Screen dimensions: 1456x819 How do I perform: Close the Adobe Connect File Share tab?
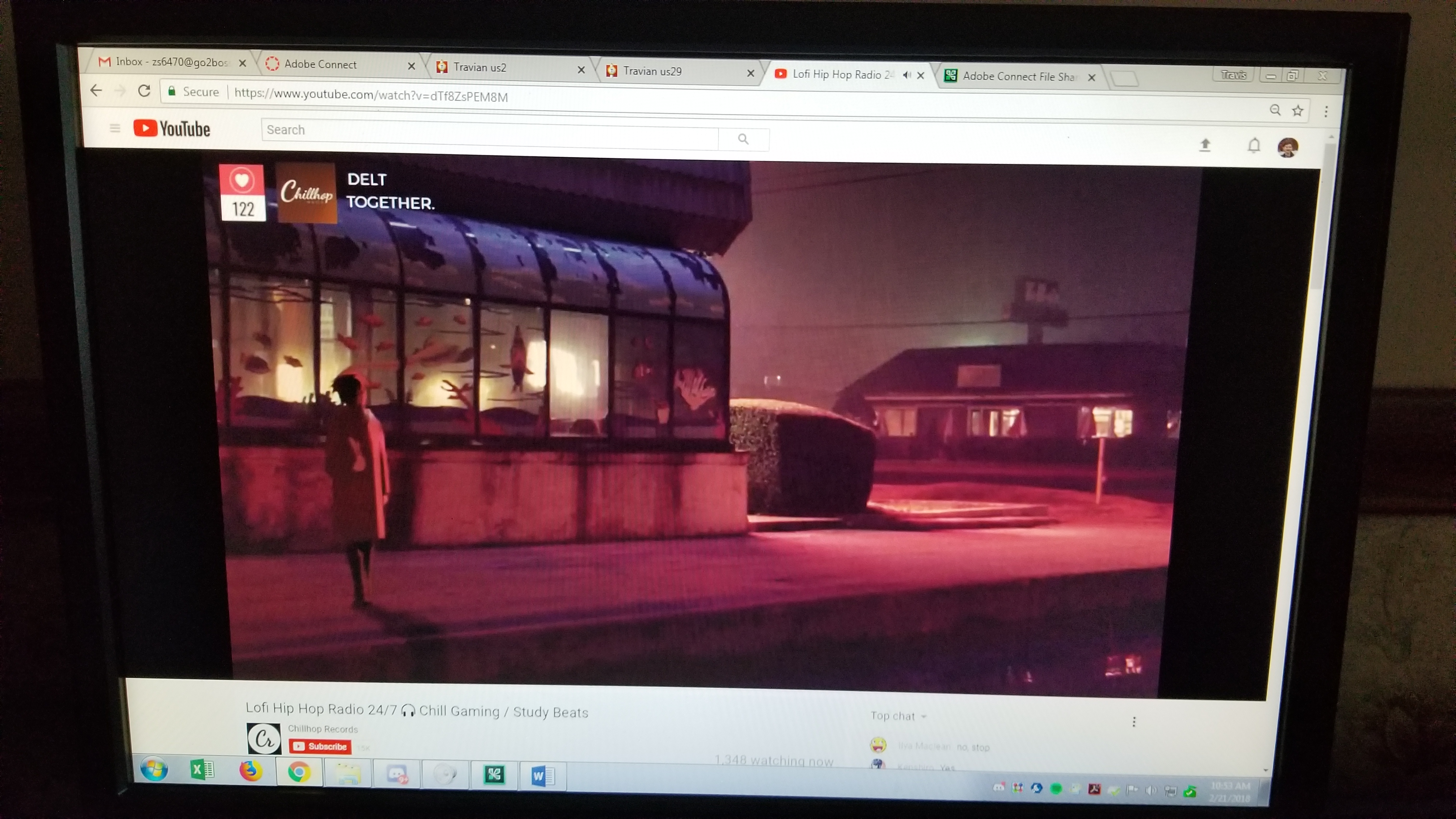tap(1091, 77)
